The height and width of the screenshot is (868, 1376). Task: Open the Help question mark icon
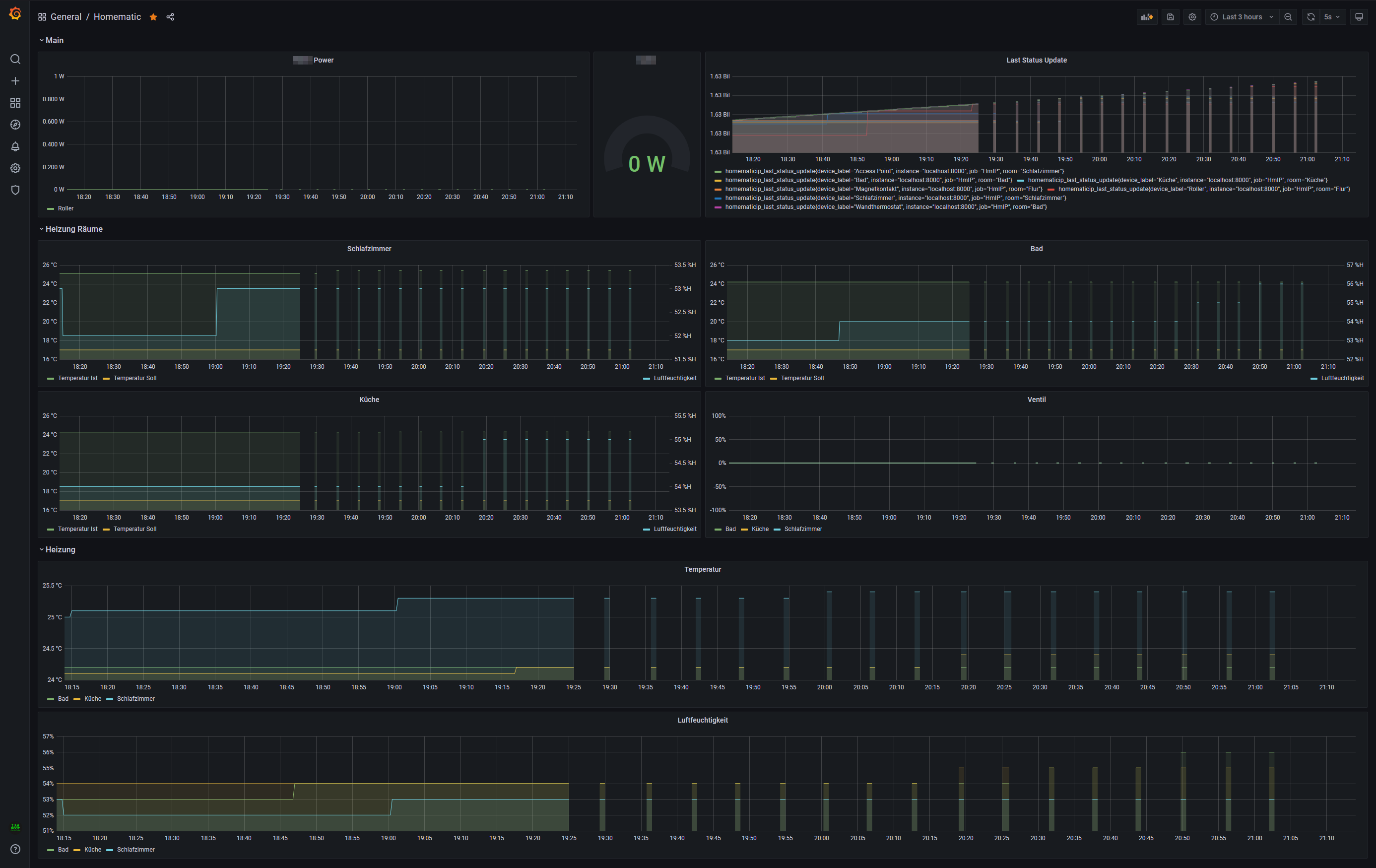[15, 849]
